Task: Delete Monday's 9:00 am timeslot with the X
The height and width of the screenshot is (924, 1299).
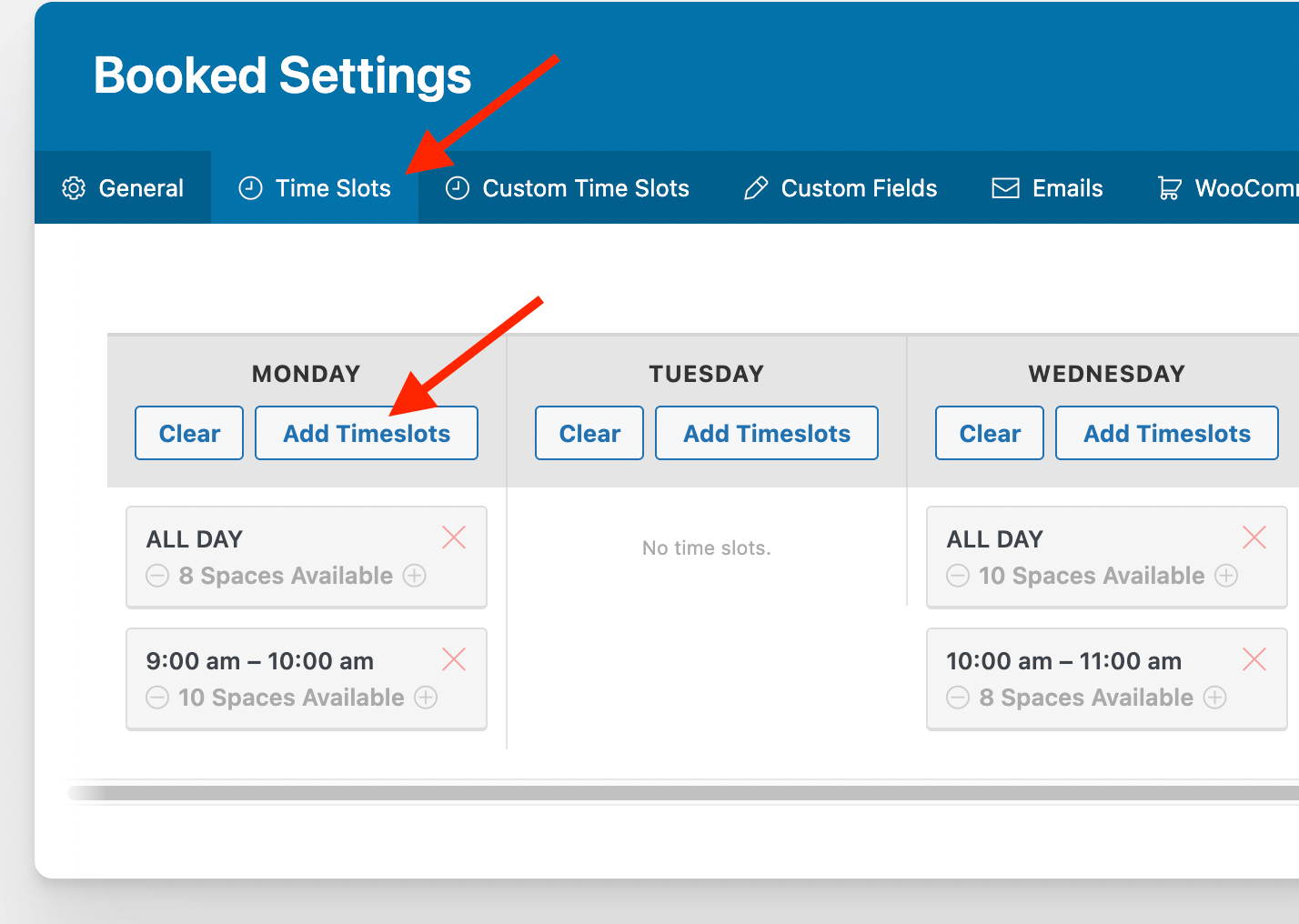Action: pos(454,659)
